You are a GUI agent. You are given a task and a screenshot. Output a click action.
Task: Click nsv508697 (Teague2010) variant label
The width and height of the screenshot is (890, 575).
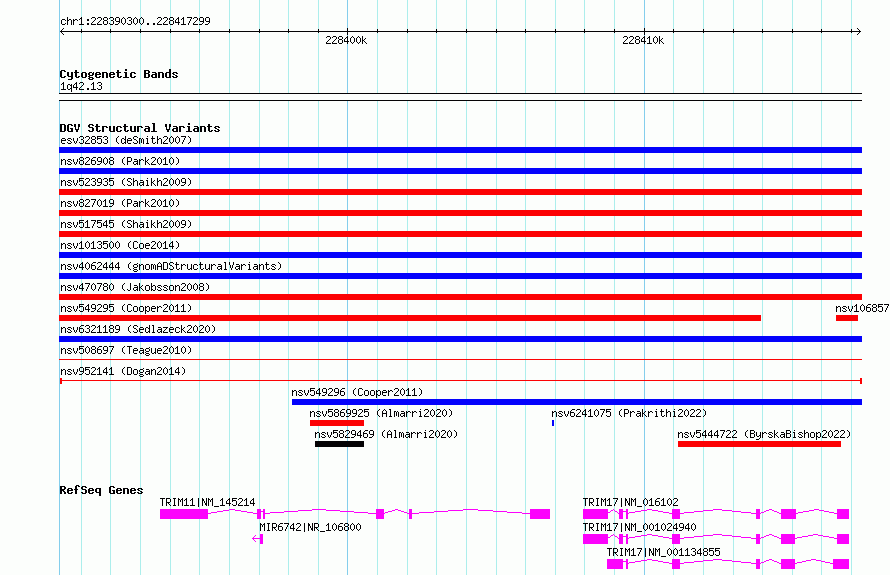pos(126,350)
